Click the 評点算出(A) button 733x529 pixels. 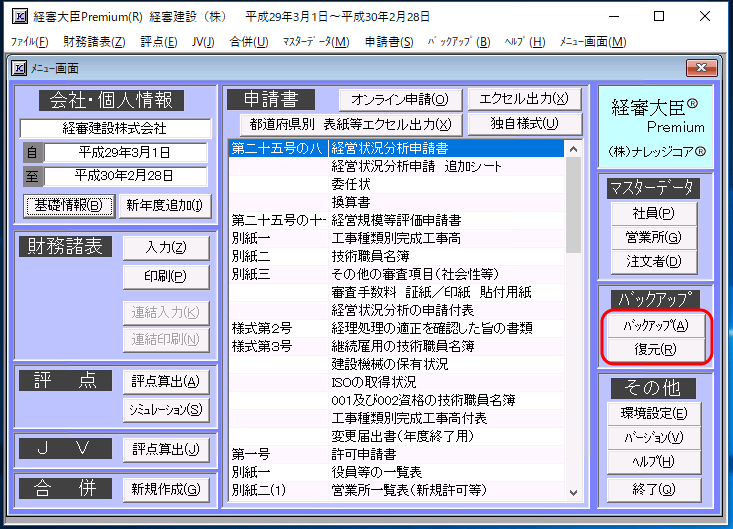click(165, 382)
